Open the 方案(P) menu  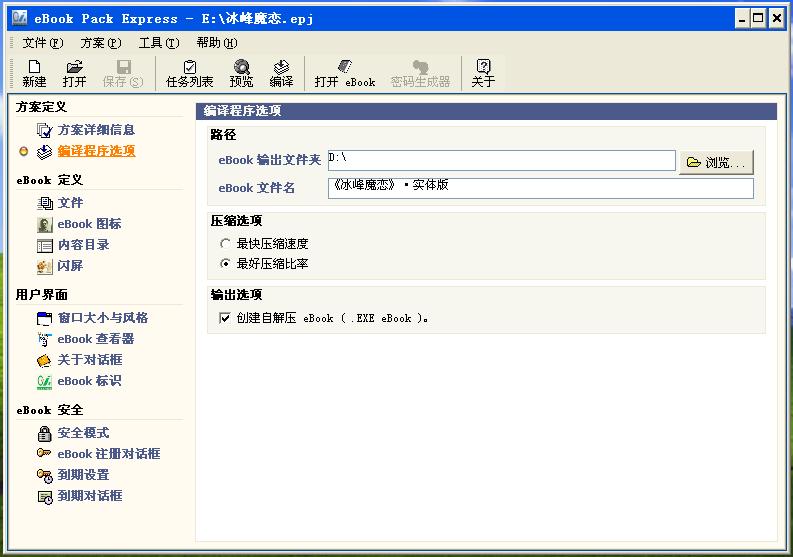pos(101,43)
